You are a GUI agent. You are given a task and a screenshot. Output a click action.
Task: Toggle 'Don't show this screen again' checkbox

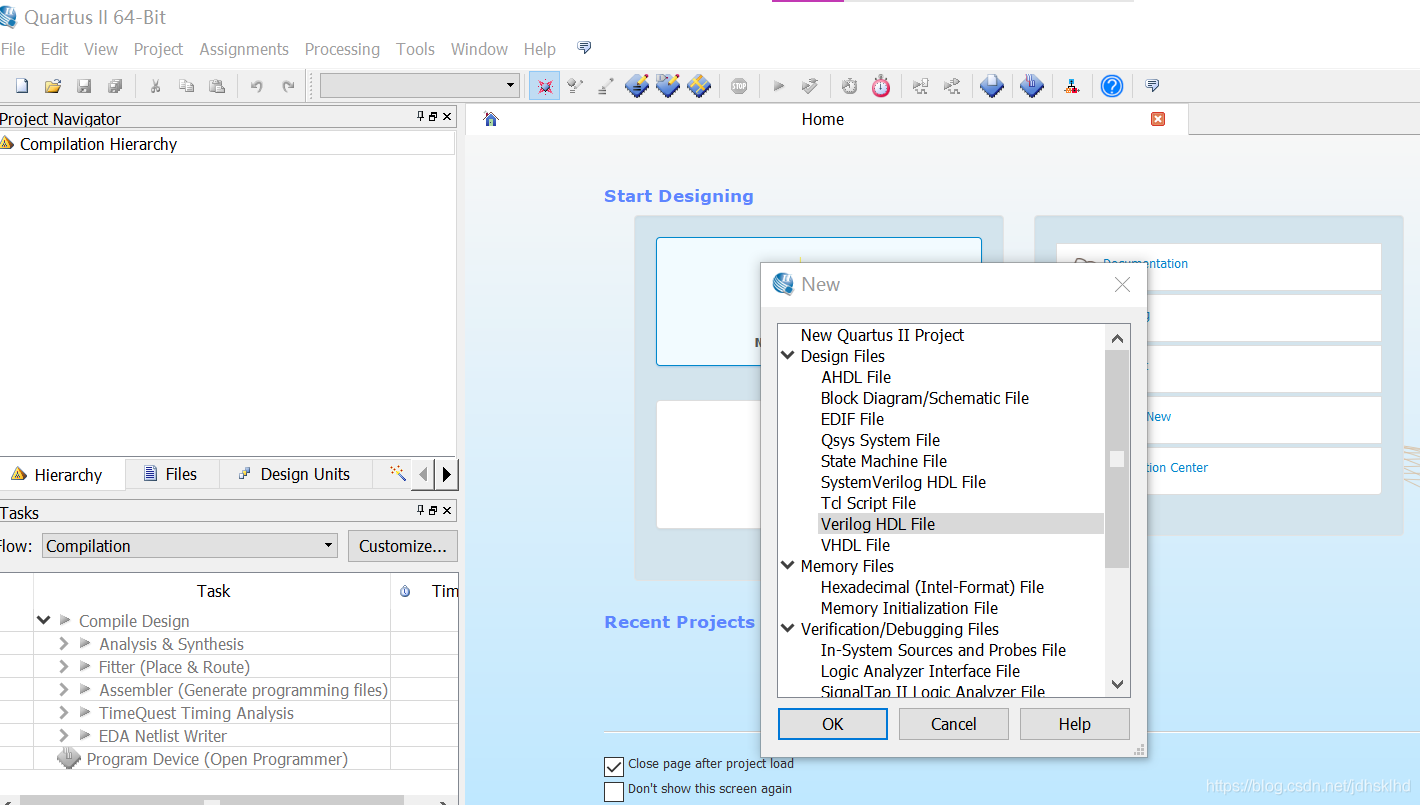[614, 792]
